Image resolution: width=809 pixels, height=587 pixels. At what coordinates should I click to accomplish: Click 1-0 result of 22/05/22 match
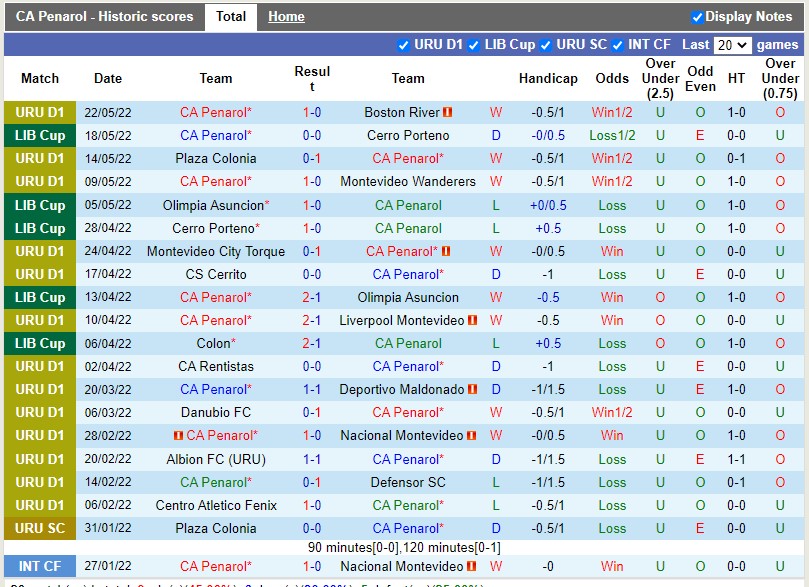click(x=312, y=112)
